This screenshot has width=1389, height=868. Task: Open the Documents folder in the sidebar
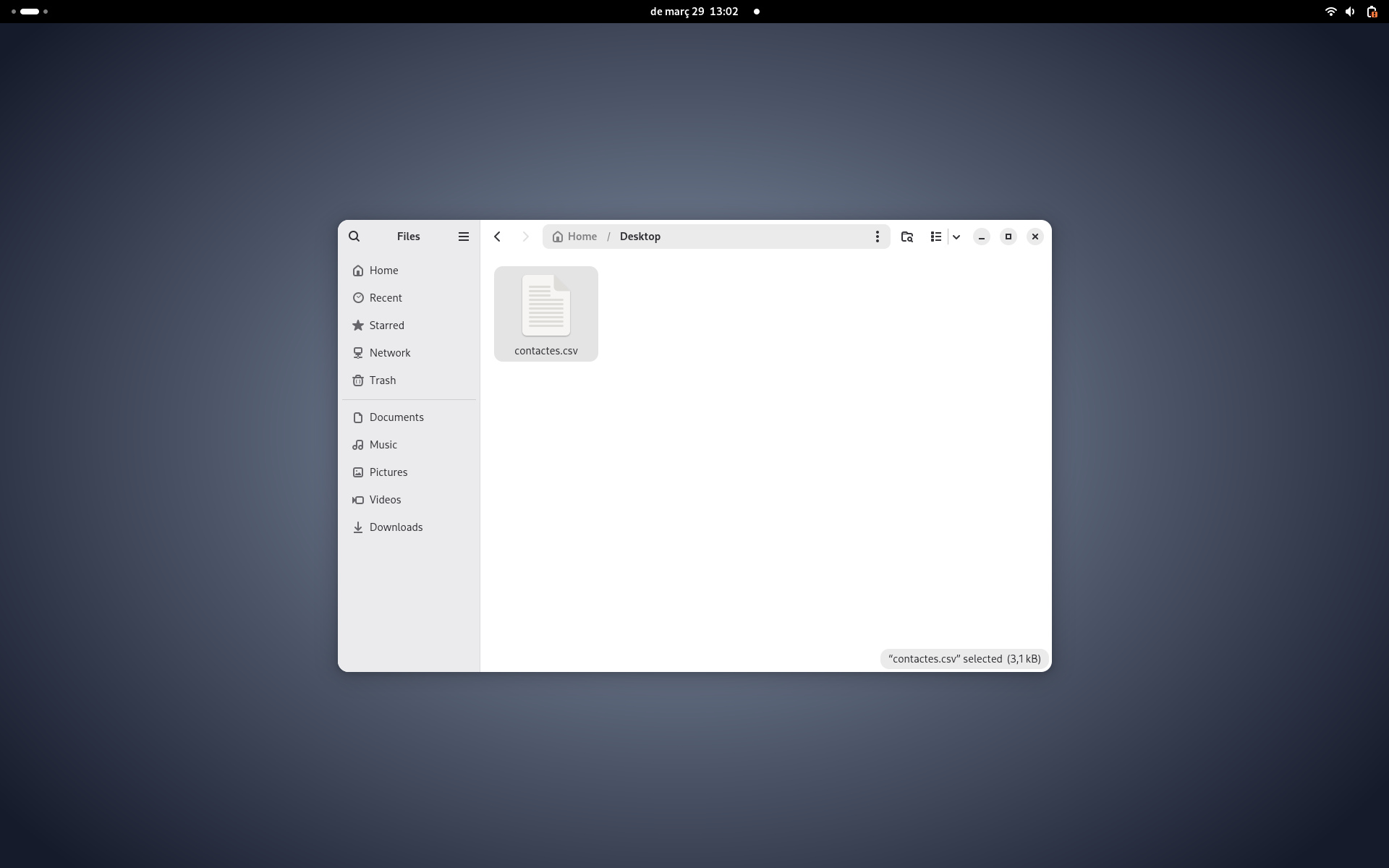tap(396, 417)
